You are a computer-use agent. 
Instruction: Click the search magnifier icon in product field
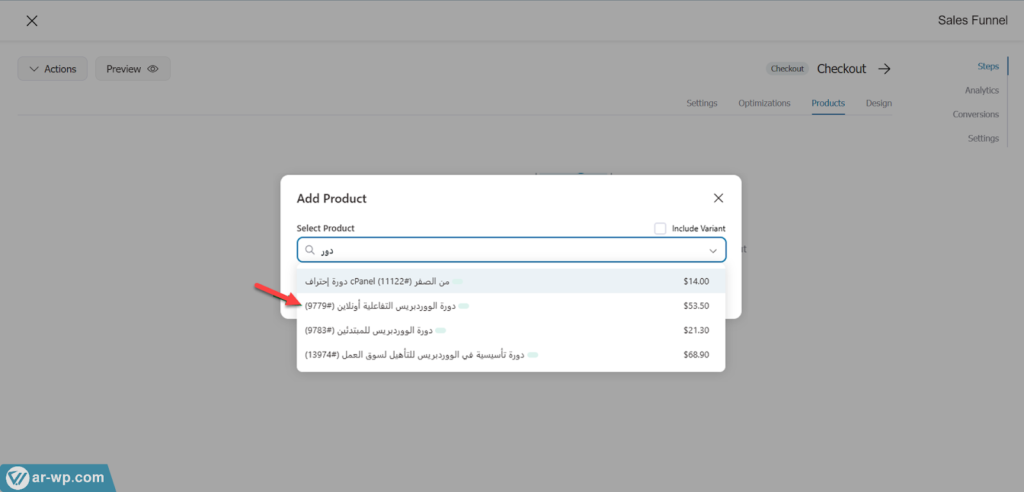point(310,250)
